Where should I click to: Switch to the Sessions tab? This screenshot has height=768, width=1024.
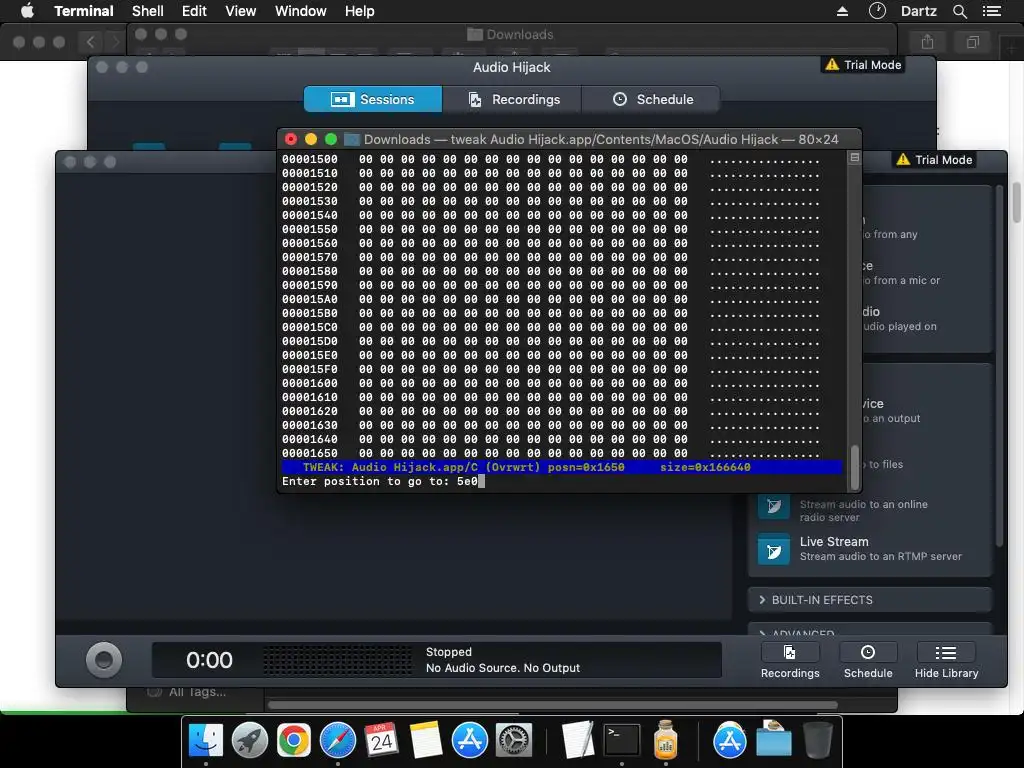click(373, 99)
